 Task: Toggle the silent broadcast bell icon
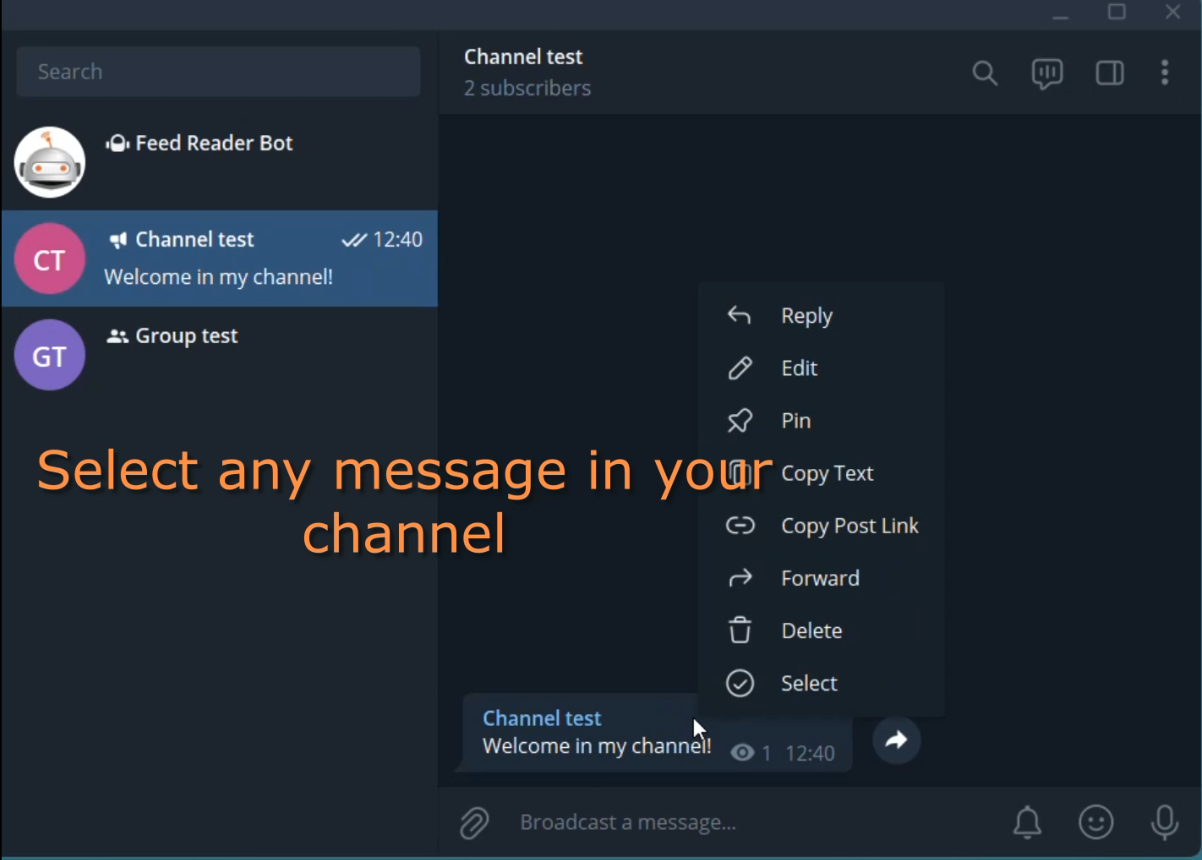pyautogui.click(x=1027, y=822)
